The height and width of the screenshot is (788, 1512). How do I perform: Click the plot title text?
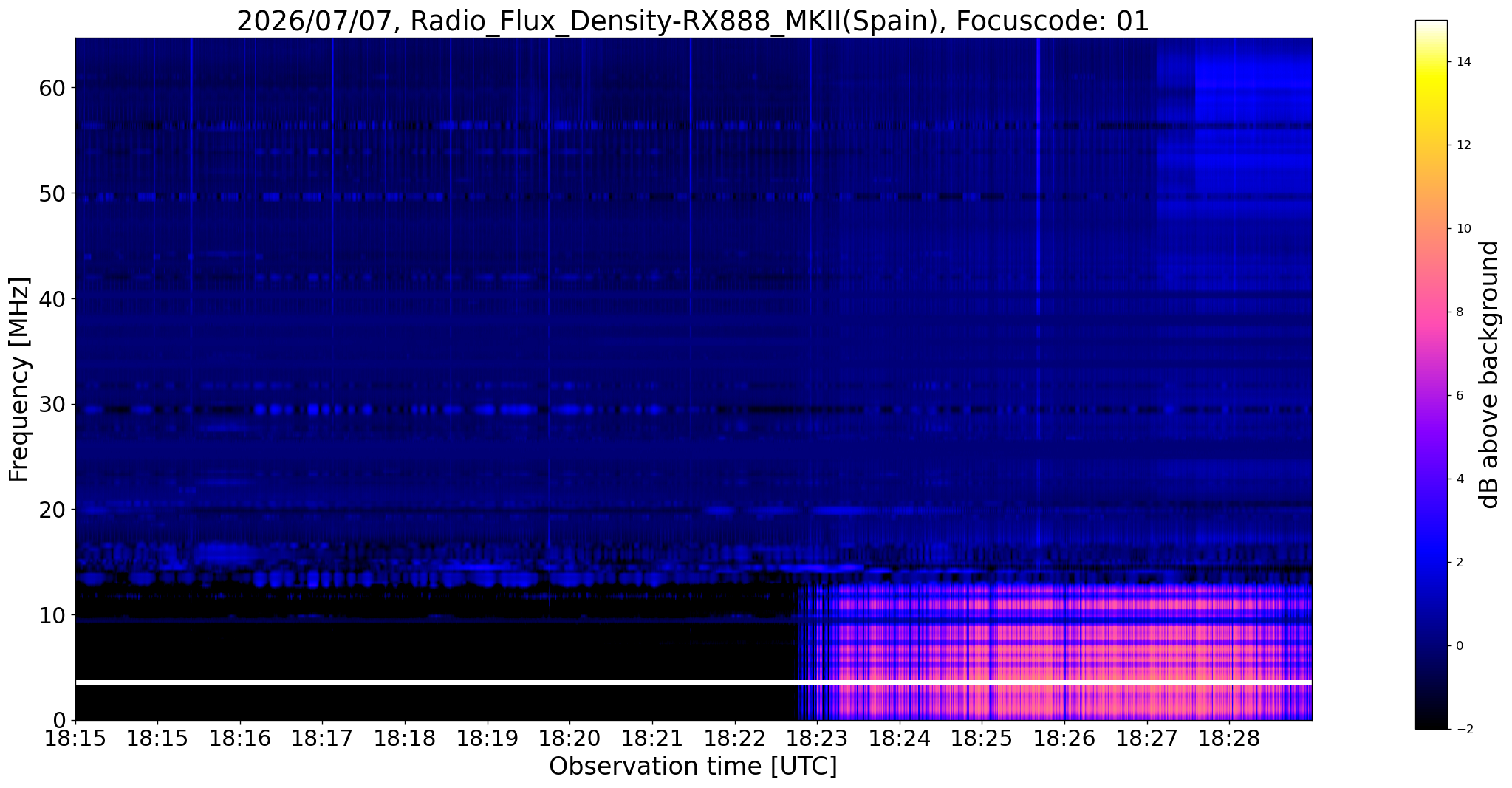pos(693,21)
